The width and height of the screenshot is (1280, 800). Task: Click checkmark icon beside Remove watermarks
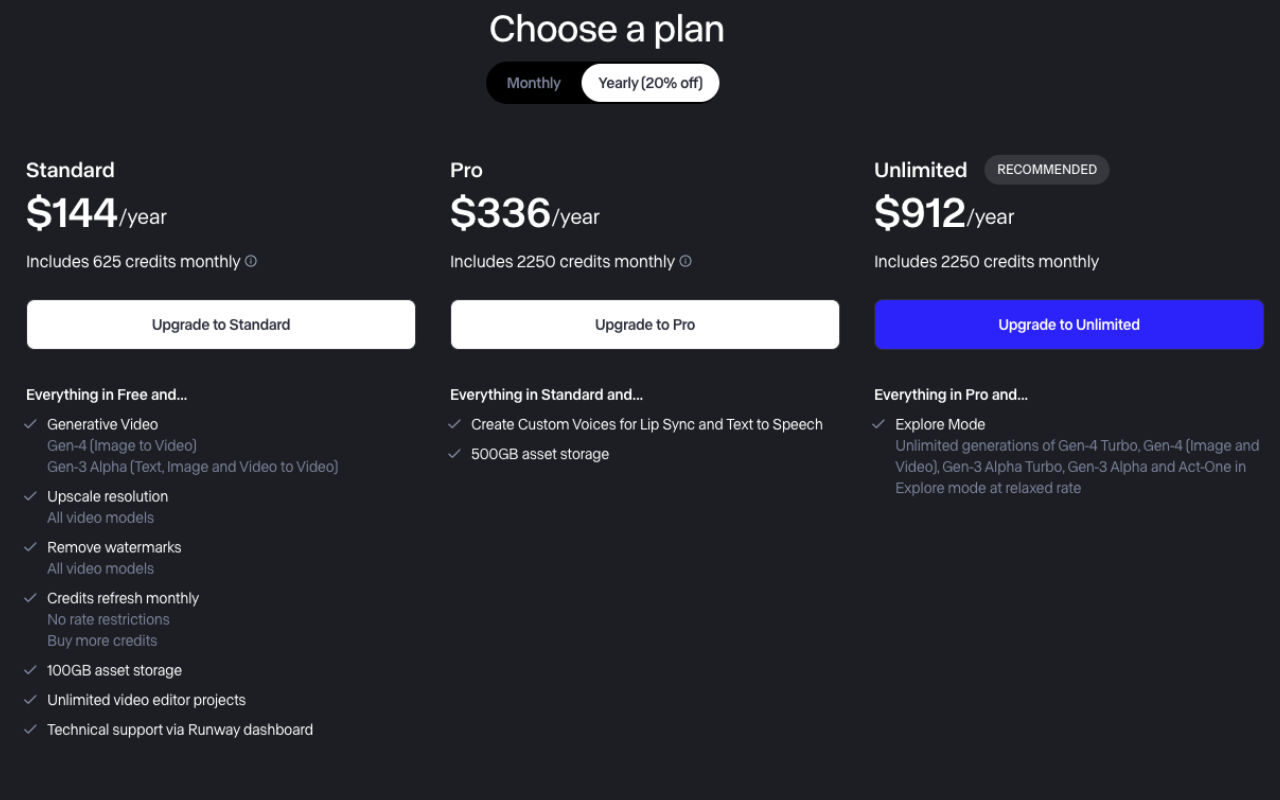tap(31, 547)
